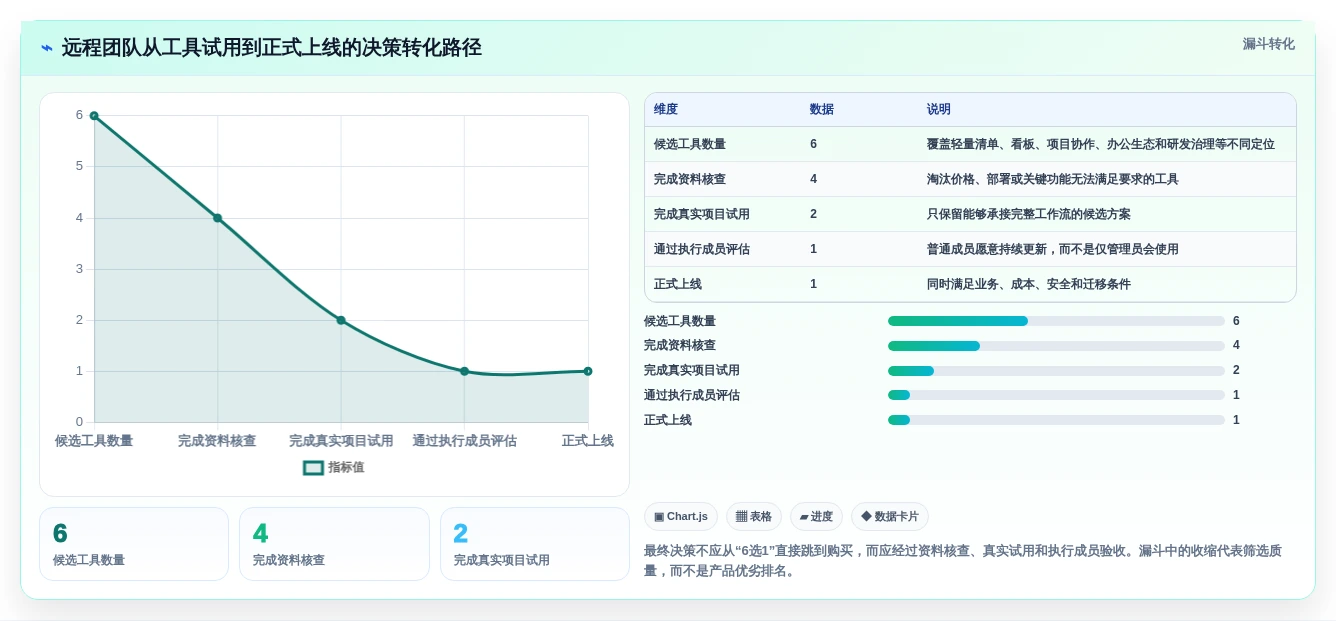This screenshot has height=621, width=1336.
Task: Select the Chart.js tag chip
Action: [681, 516]
